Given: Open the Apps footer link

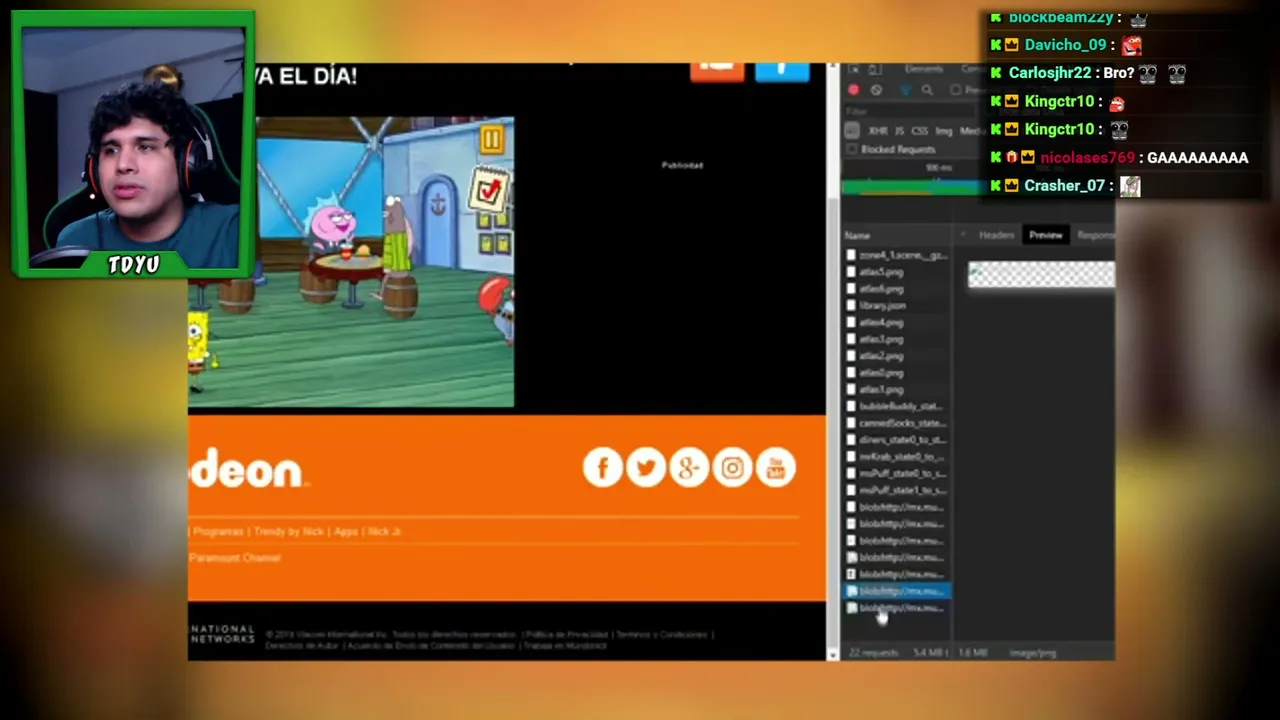Looking at the screenshot, I should tap(346, 532).
